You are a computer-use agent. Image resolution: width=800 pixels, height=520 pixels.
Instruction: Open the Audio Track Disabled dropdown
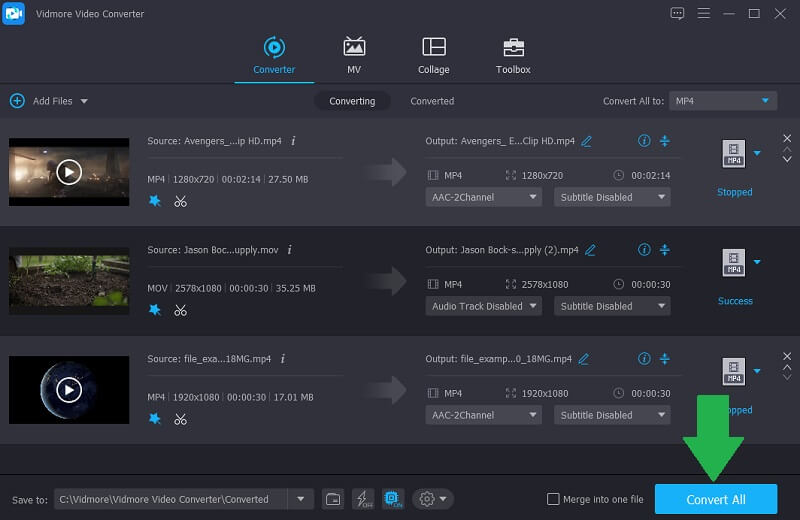point(484,306)
